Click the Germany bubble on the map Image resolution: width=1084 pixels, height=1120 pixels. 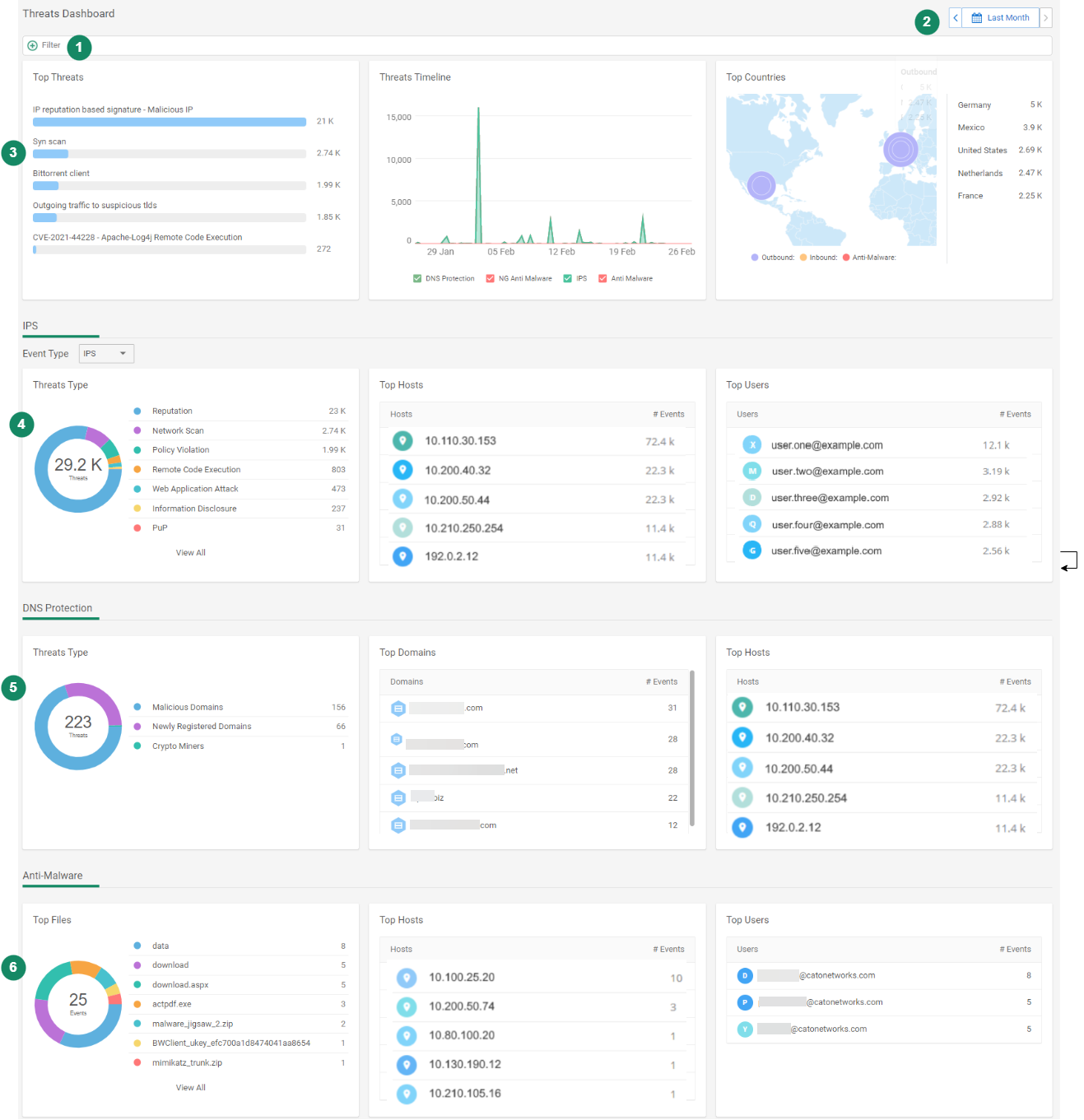tap(900, 150)
